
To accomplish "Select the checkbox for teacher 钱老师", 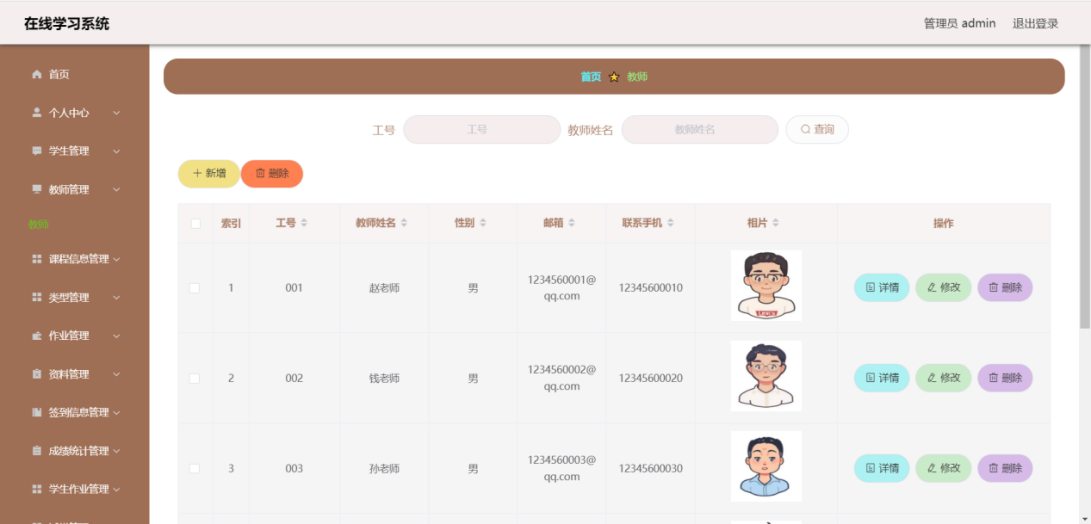I will click(195, 378).
